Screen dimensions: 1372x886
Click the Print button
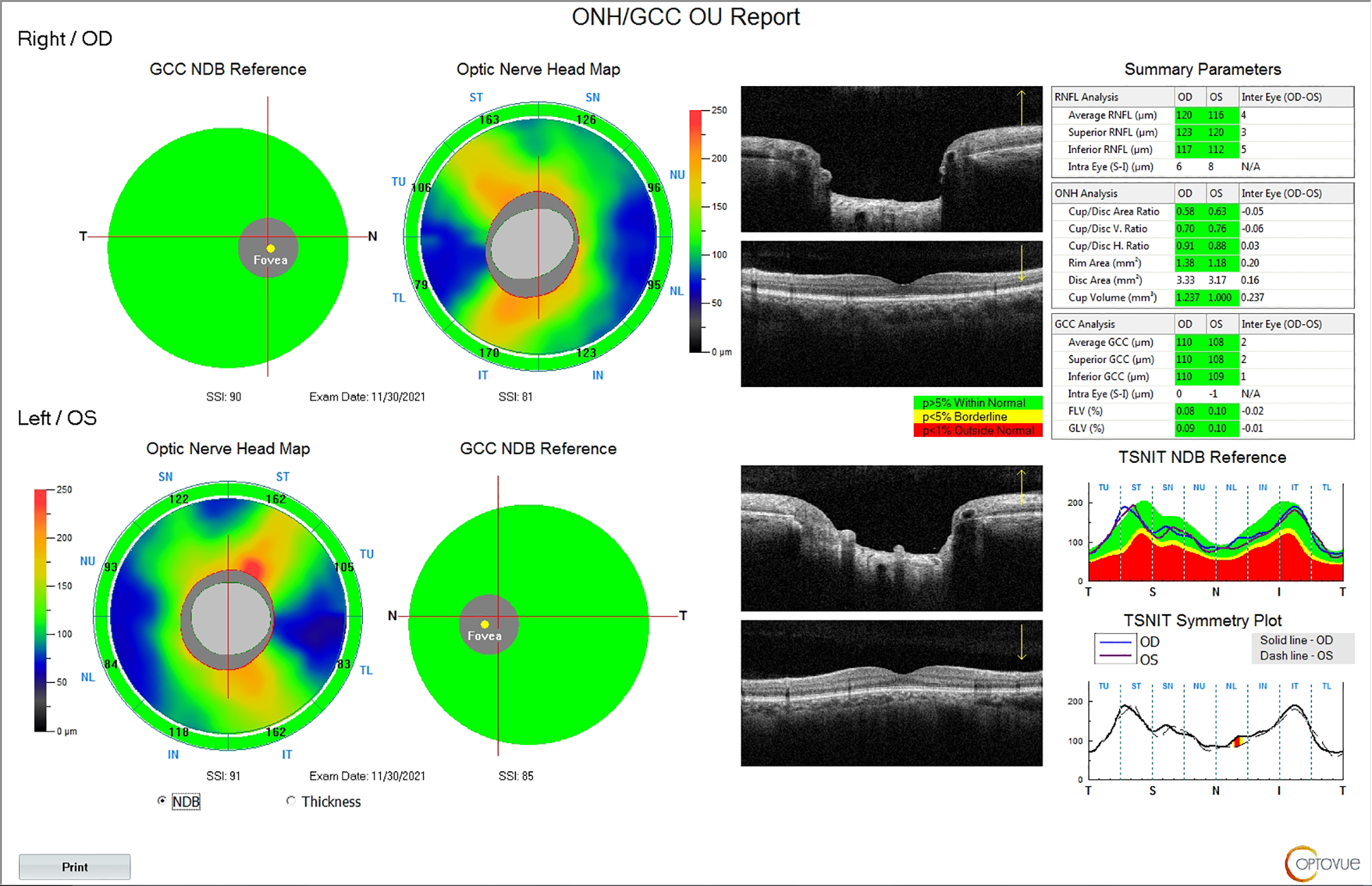(x=74, y=866)
